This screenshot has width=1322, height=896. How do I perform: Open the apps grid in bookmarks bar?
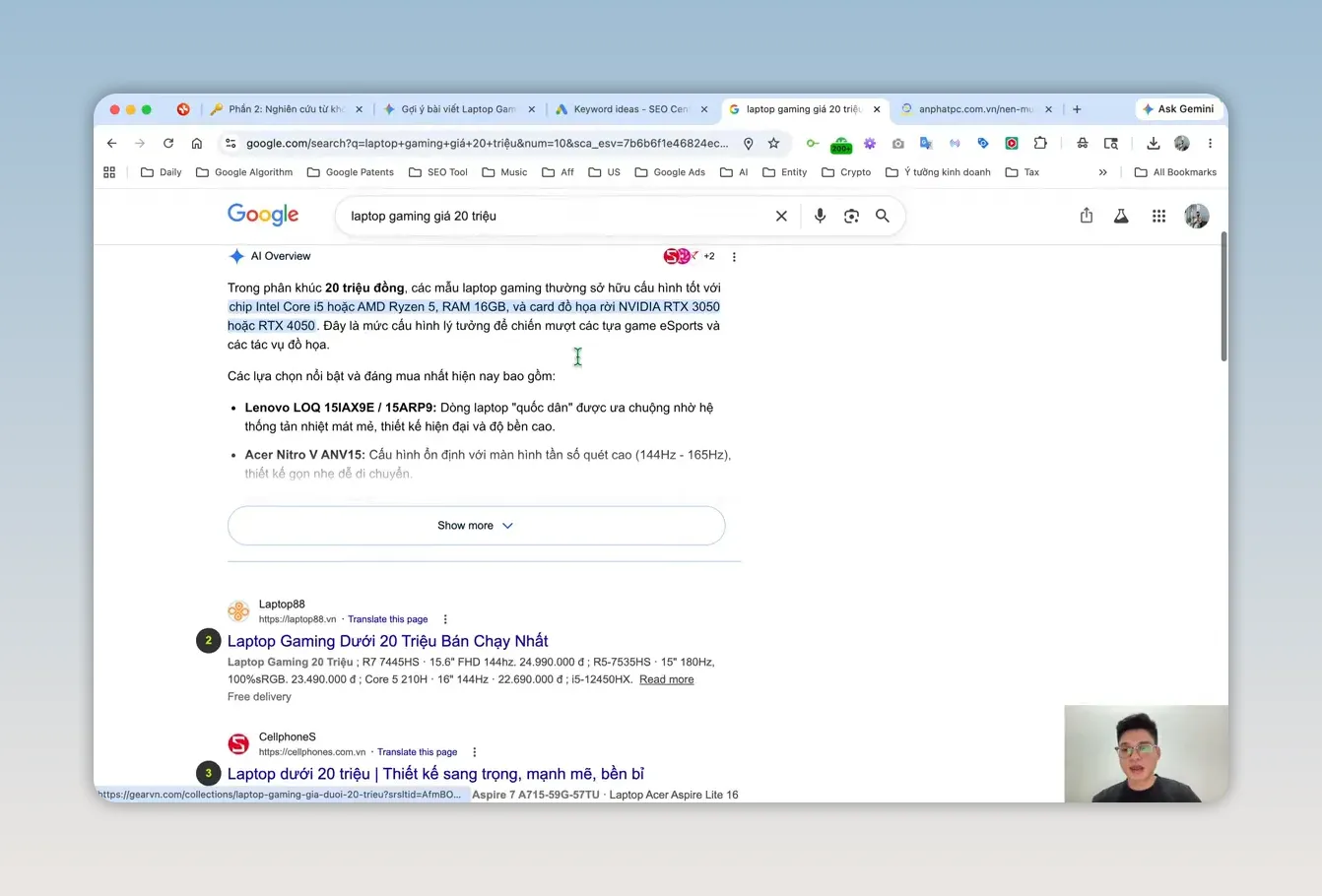click(109, 172)
